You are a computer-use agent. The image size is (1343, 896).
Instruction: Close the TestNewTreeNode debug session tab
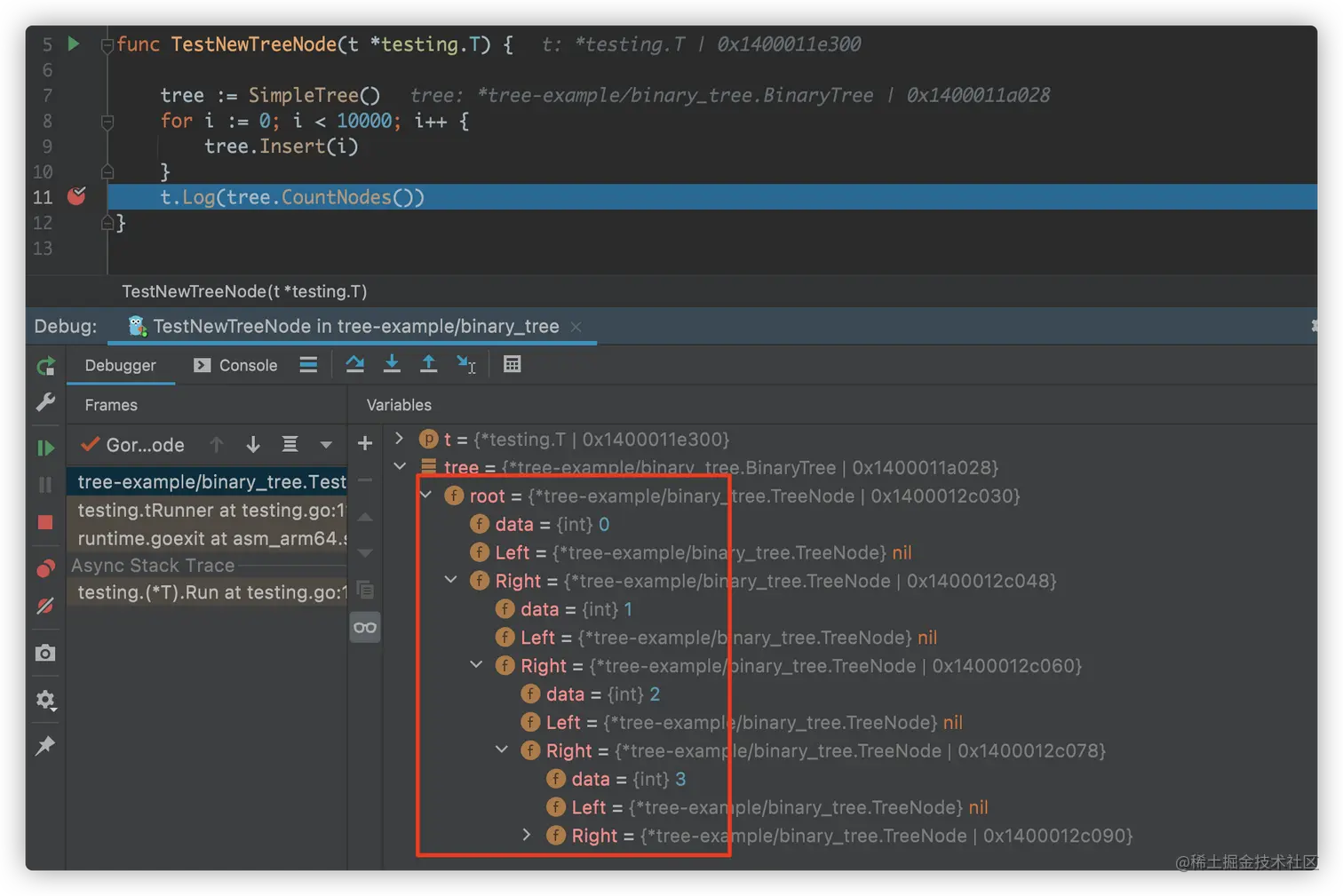[576, 327]
